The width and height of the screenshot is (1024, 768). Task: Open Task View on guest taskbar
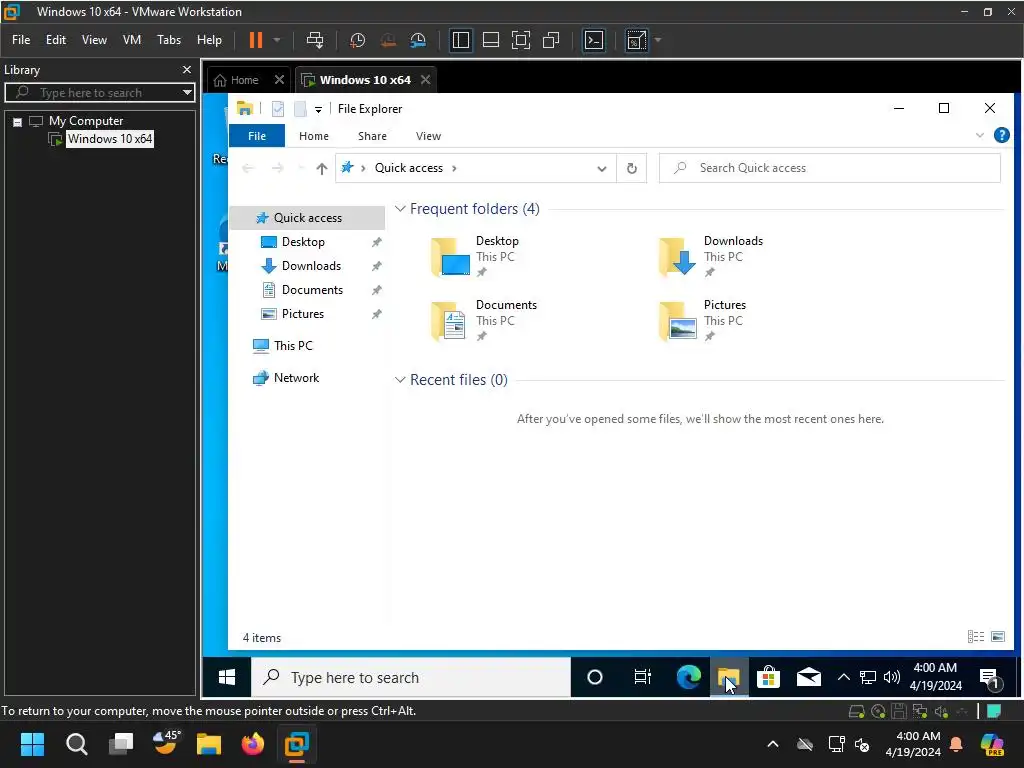click(x=643, y=677)
